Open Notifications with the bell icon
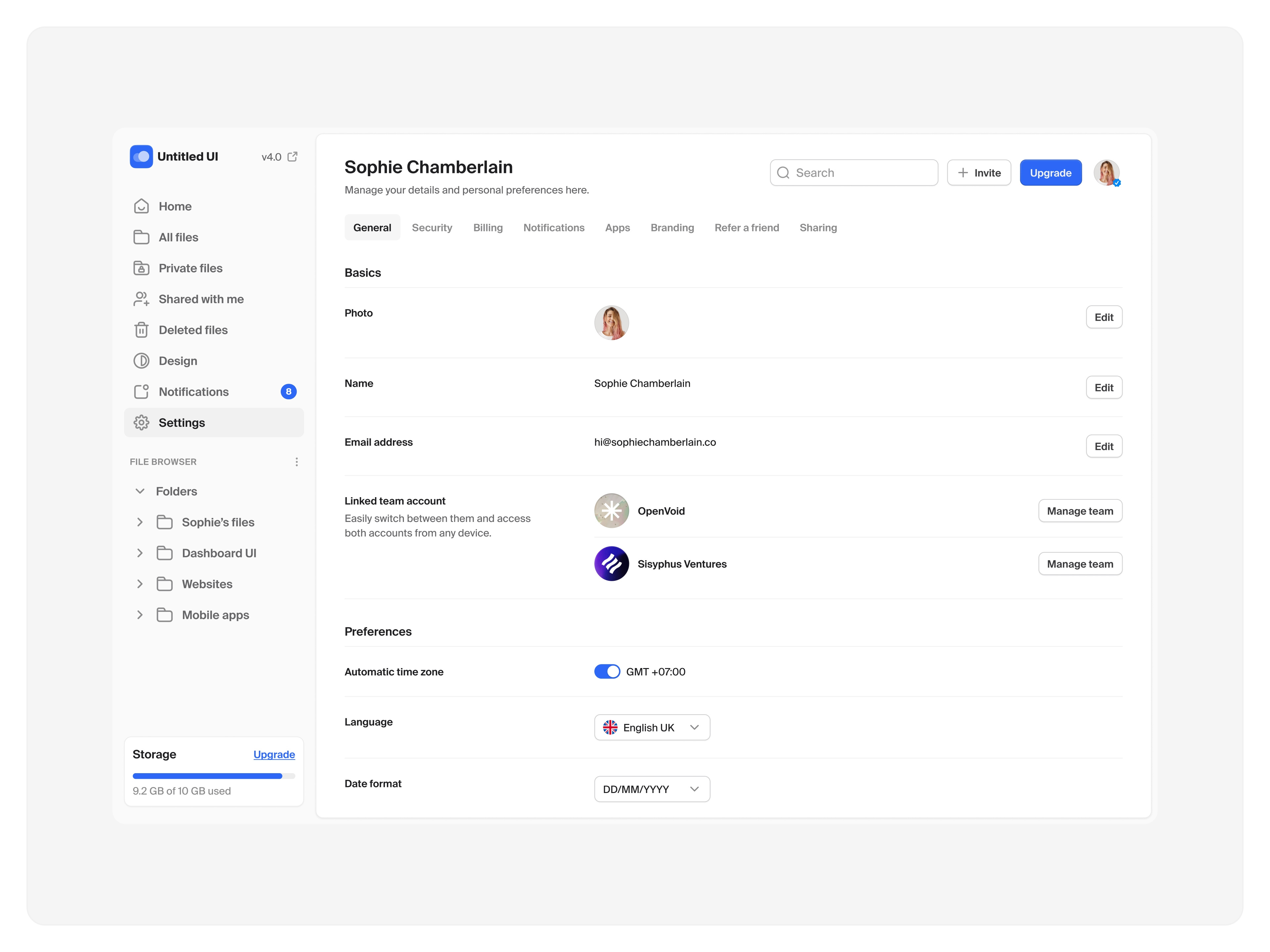Image resolution: width=1270 pixels, height=952 pixels. click(x=141, y=391)
